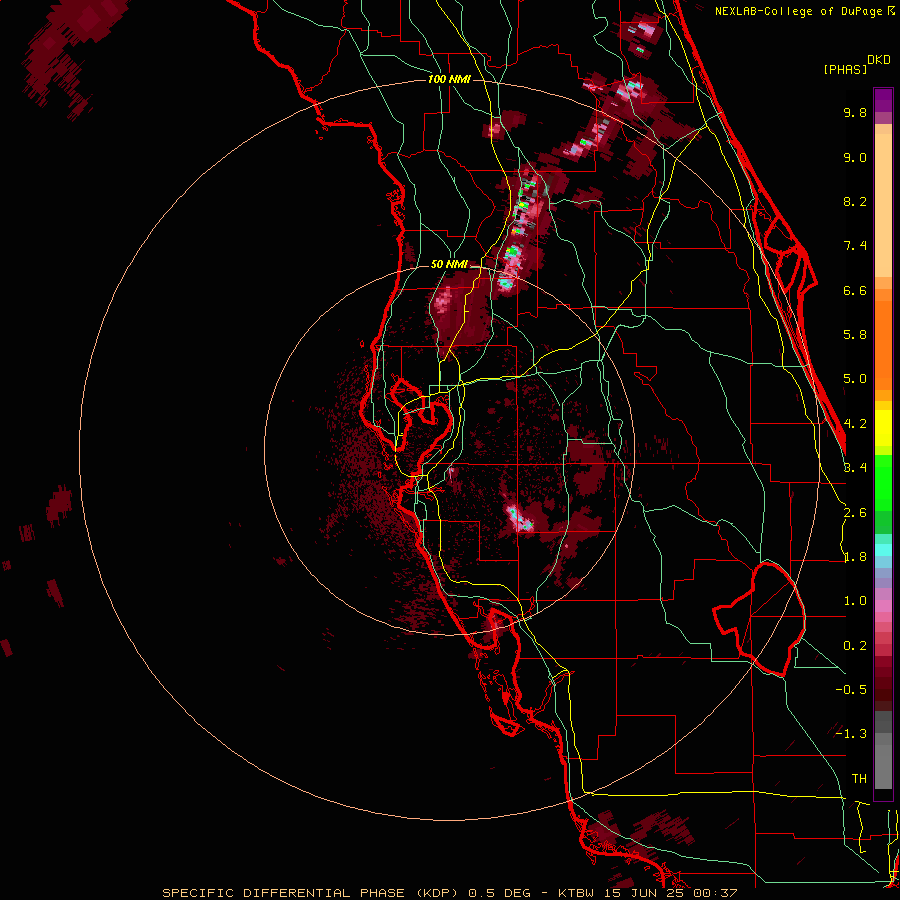Click the "0.5 DEG" elevation angle text
Image resolution: width=900 pixels, height=900 pixels.
[x=502, y=893]
